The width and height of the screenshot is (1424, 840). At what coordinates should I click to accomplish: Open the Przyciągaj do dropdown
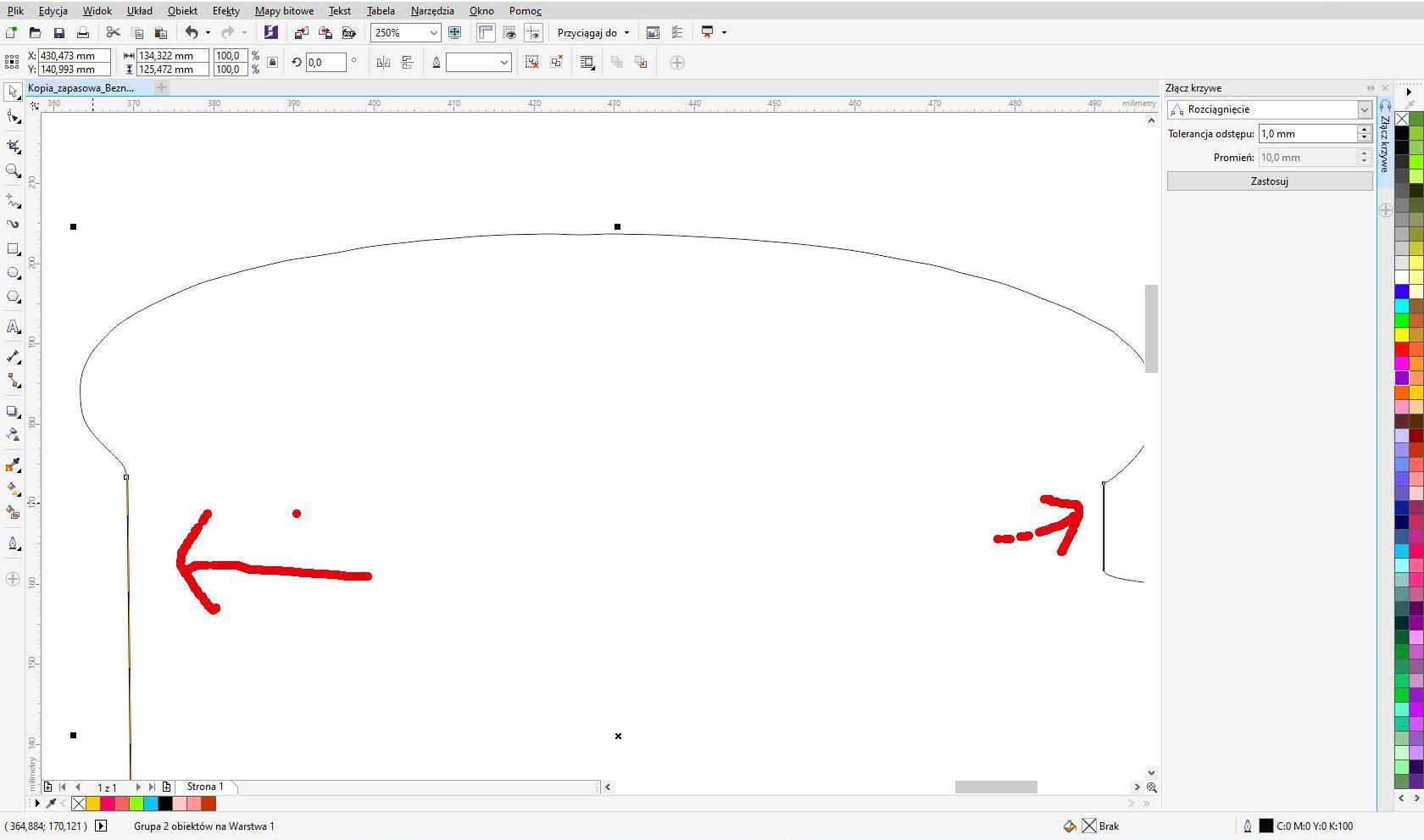point(593,33)
